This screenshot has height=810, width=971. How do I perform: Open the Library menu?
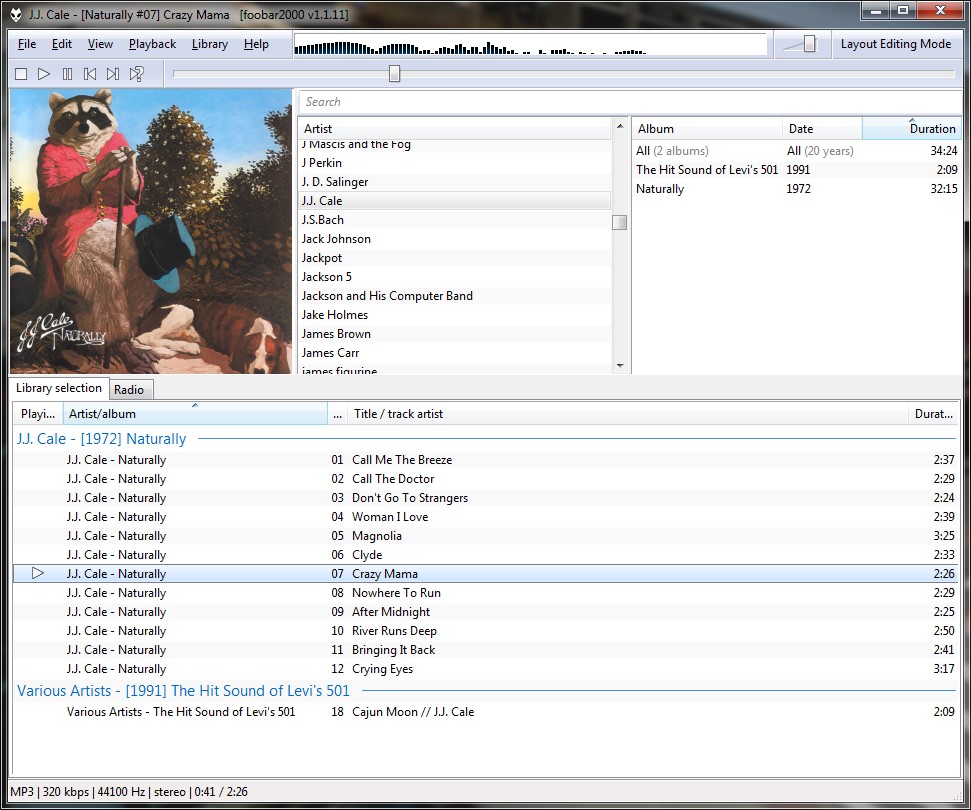(209, 44)
